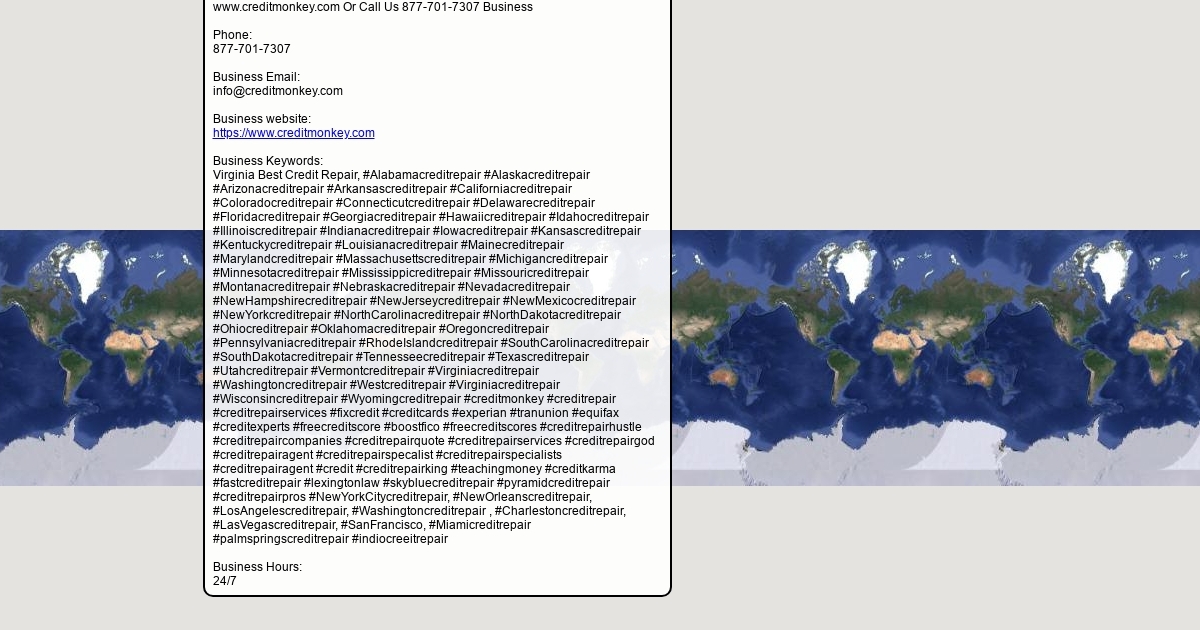1200x630 pixels.
Task: Click the #indiocreeitrepair keyword
Action: 400,539
